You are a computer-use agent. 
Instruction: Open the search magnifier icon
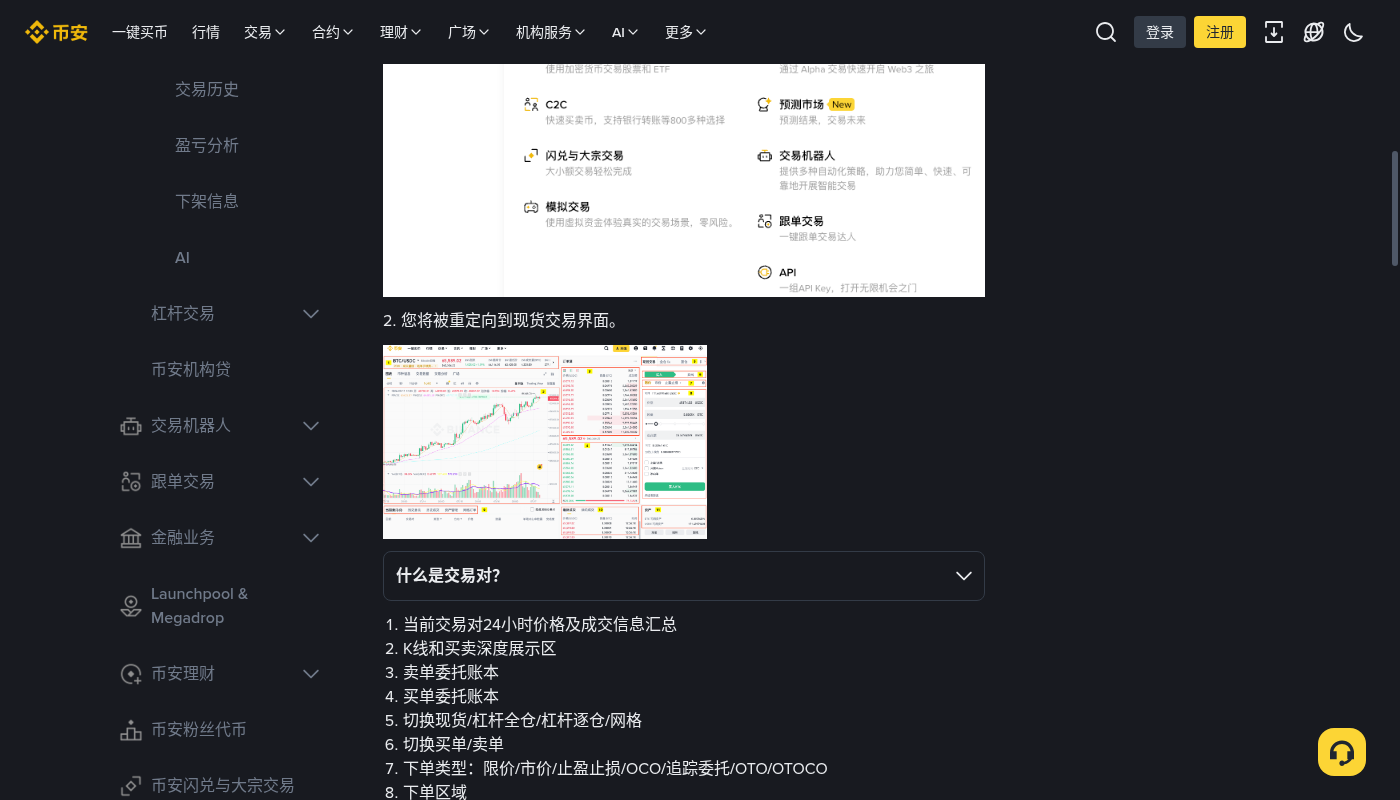(x=1106, y=32)
